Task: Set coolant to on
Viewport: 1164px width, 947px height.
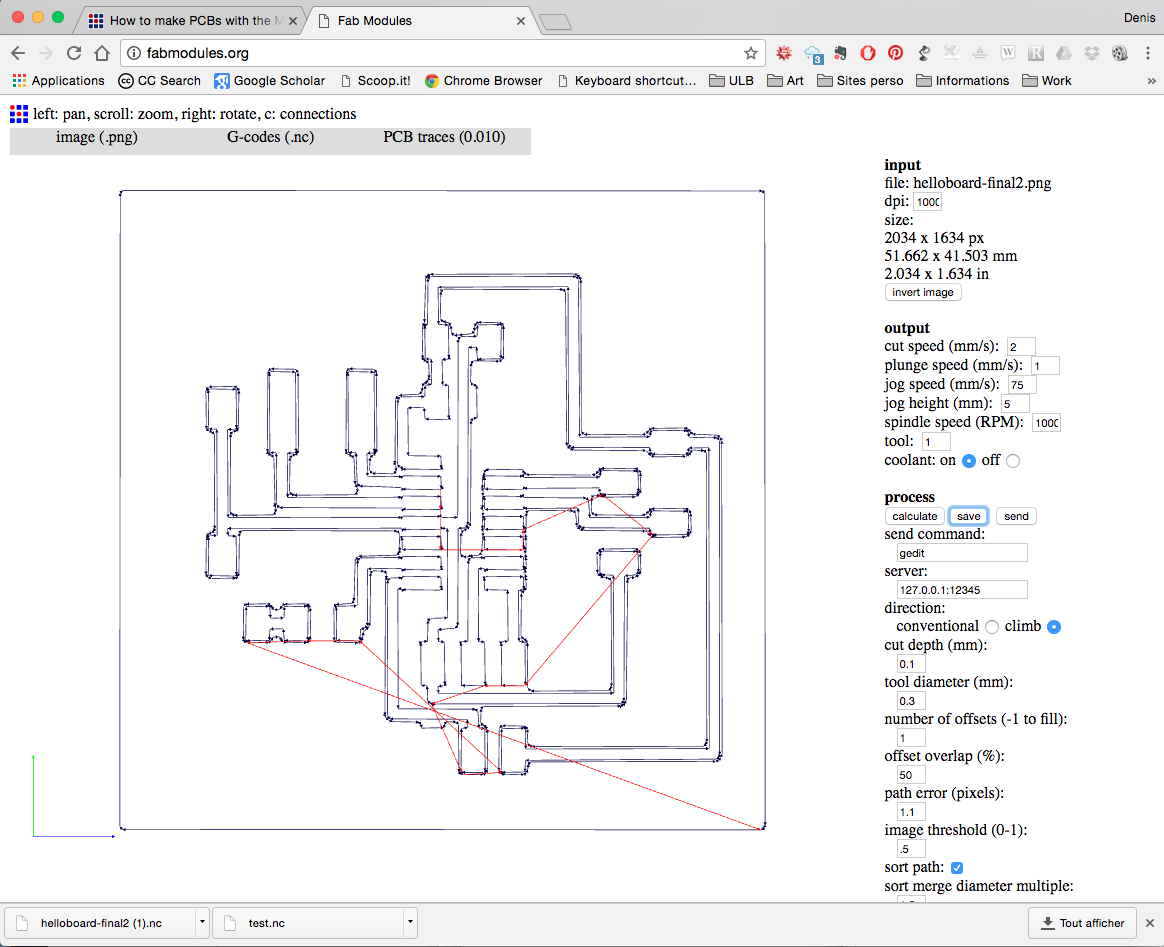Action: point(968,461)
